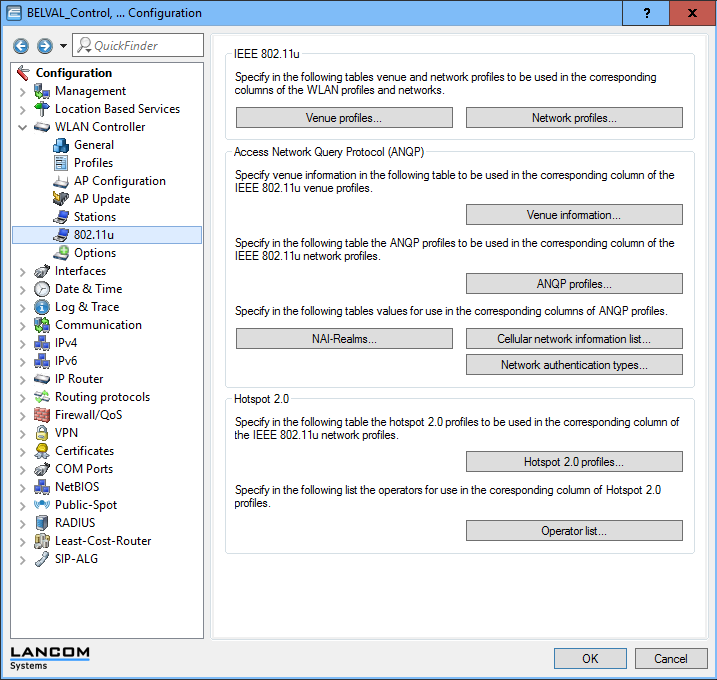Click the Certificates ribbon icon
Screen dimensions: 717x680
pyautogui.click(x=42, y=451)
